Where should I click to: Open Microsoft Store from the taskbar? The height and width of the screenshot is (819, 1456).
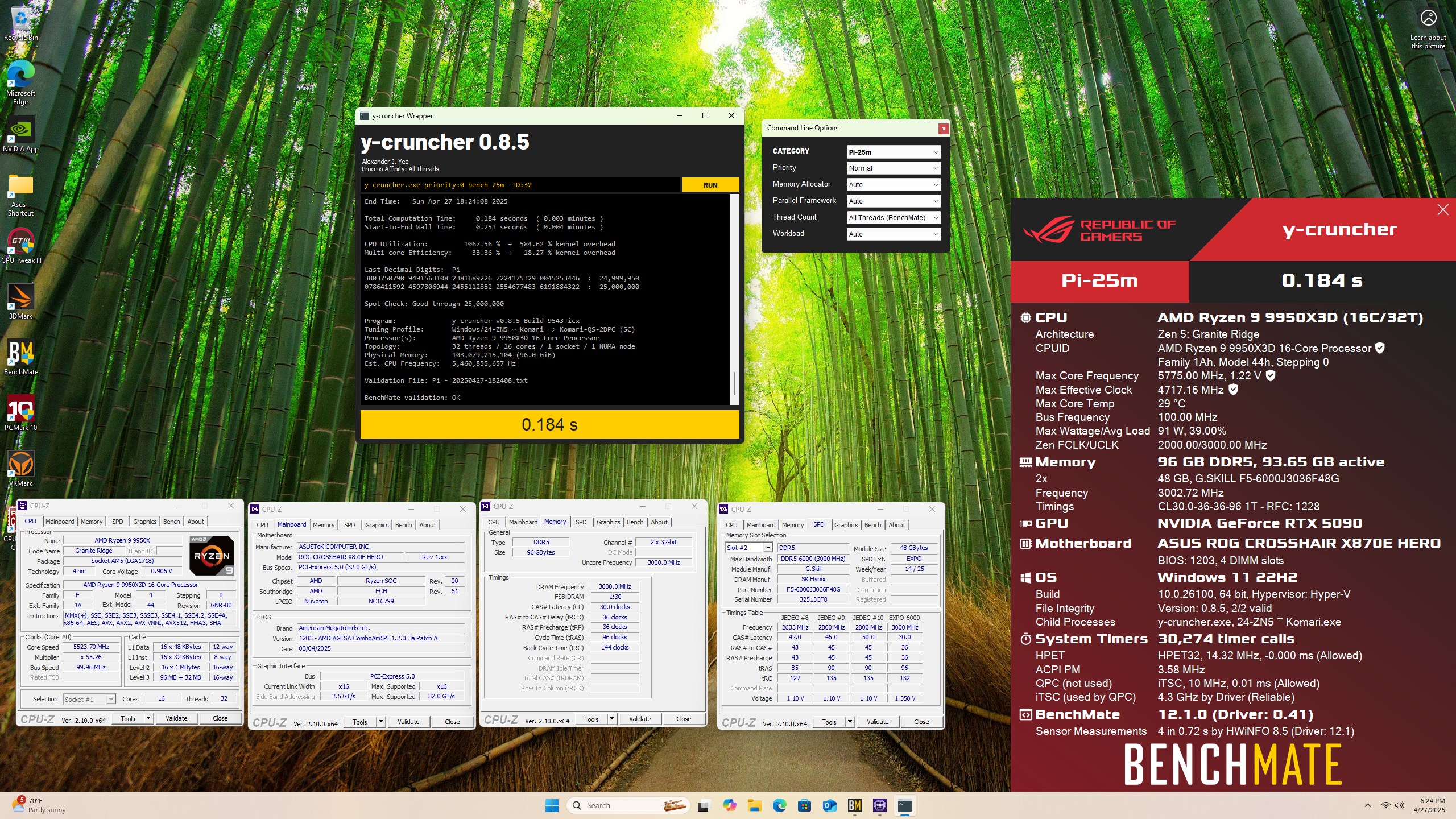804,805
